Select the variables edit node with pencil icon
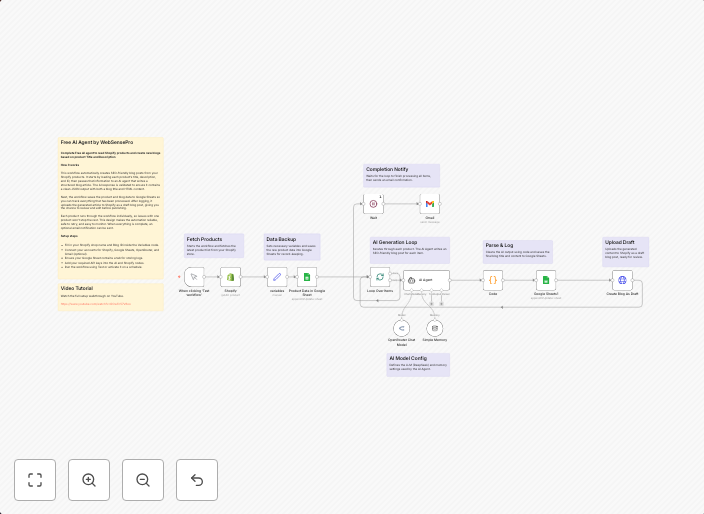Image resolution: width=704 pixels, height=514 pixels. [277, 277]
